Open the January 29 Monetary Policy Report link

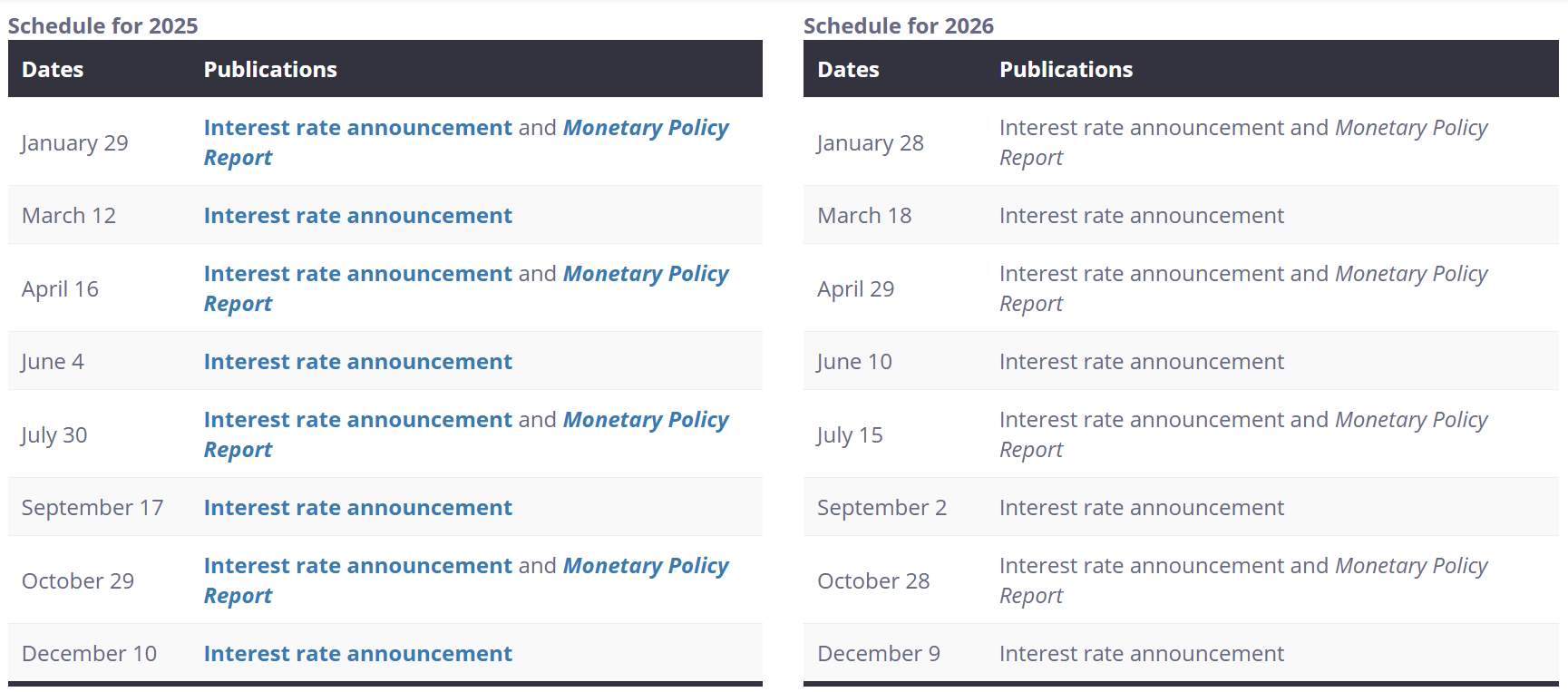click(645, 128)
